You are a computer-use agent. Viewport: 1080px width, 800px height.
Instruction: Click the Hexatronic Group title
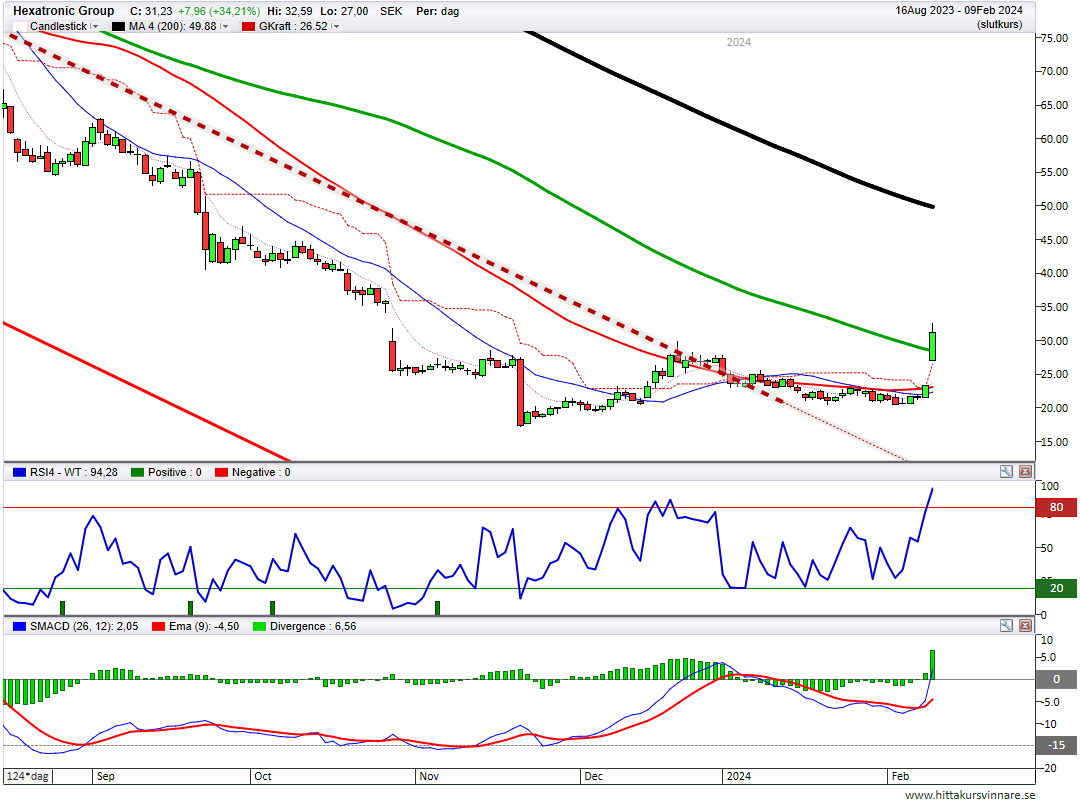[x=63, y=10]
